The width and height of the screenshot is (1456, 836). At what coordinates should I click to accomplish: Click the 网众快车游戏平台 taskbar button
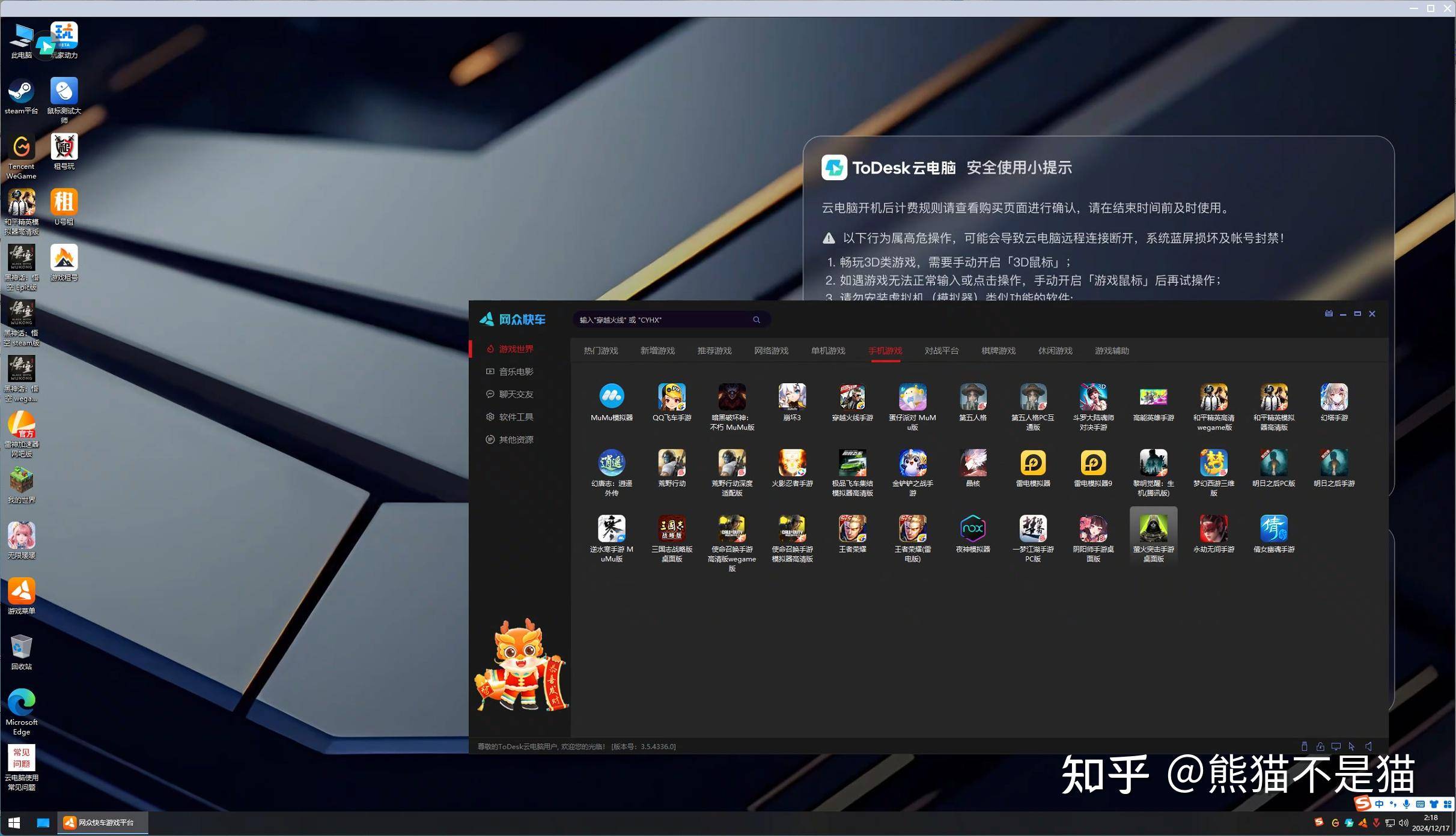[103, 823]
